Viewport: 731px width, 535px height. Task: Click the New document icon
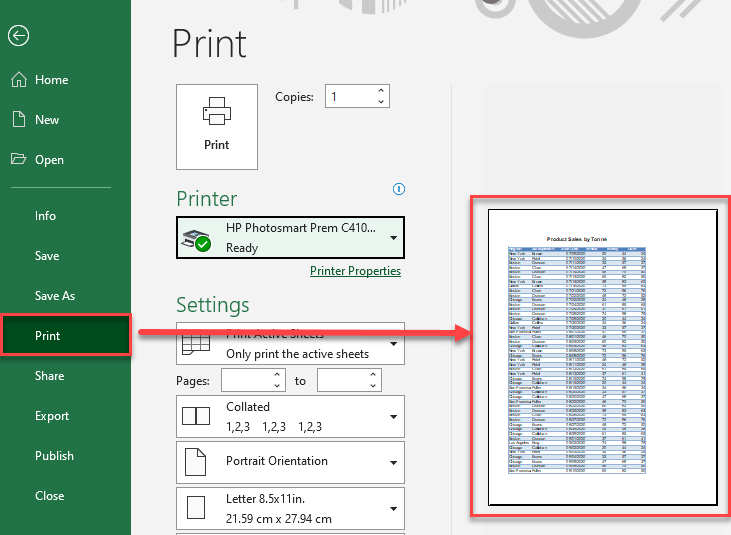tap(18, 120)
